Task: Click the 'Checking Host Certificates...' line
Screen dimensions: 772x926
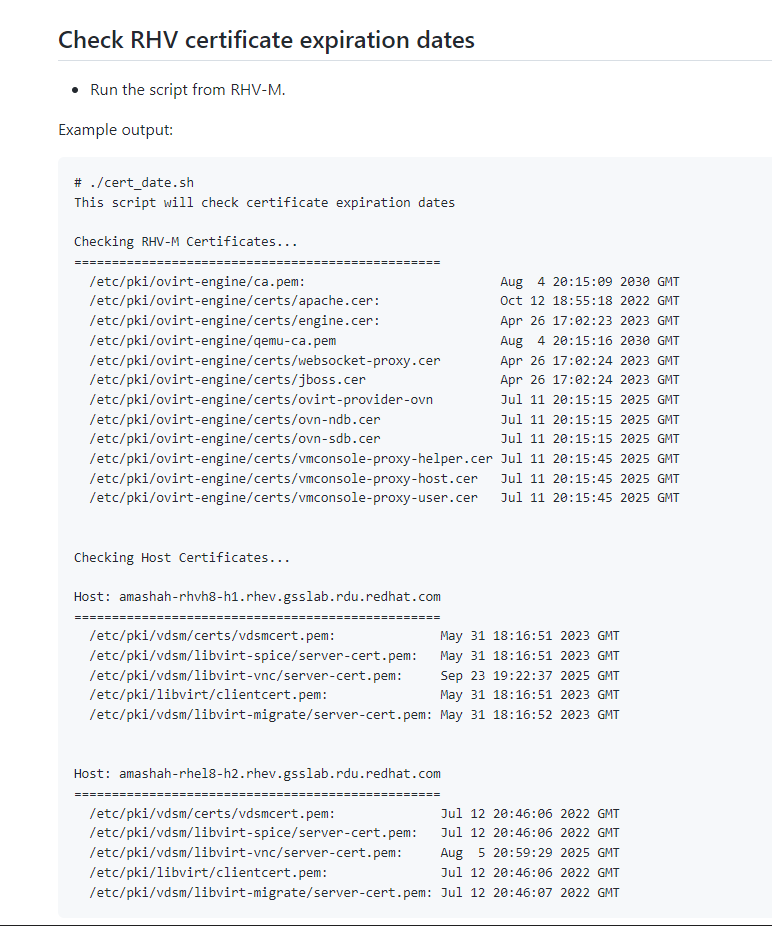Action: pyautogui.click(x=182, y=558)
